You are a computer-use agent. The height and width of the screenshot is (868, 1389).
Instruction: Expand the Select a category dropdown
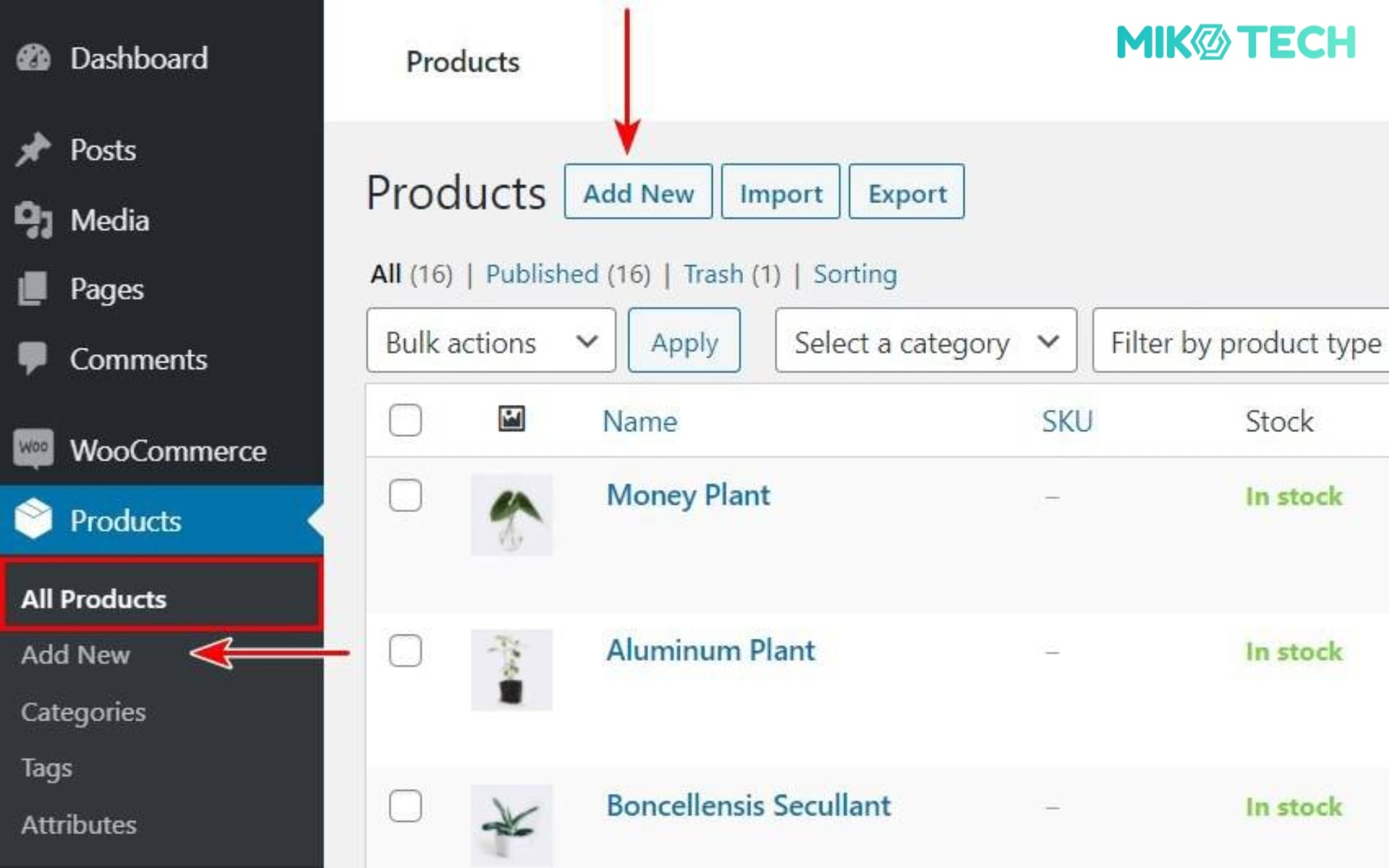[925, 341]
